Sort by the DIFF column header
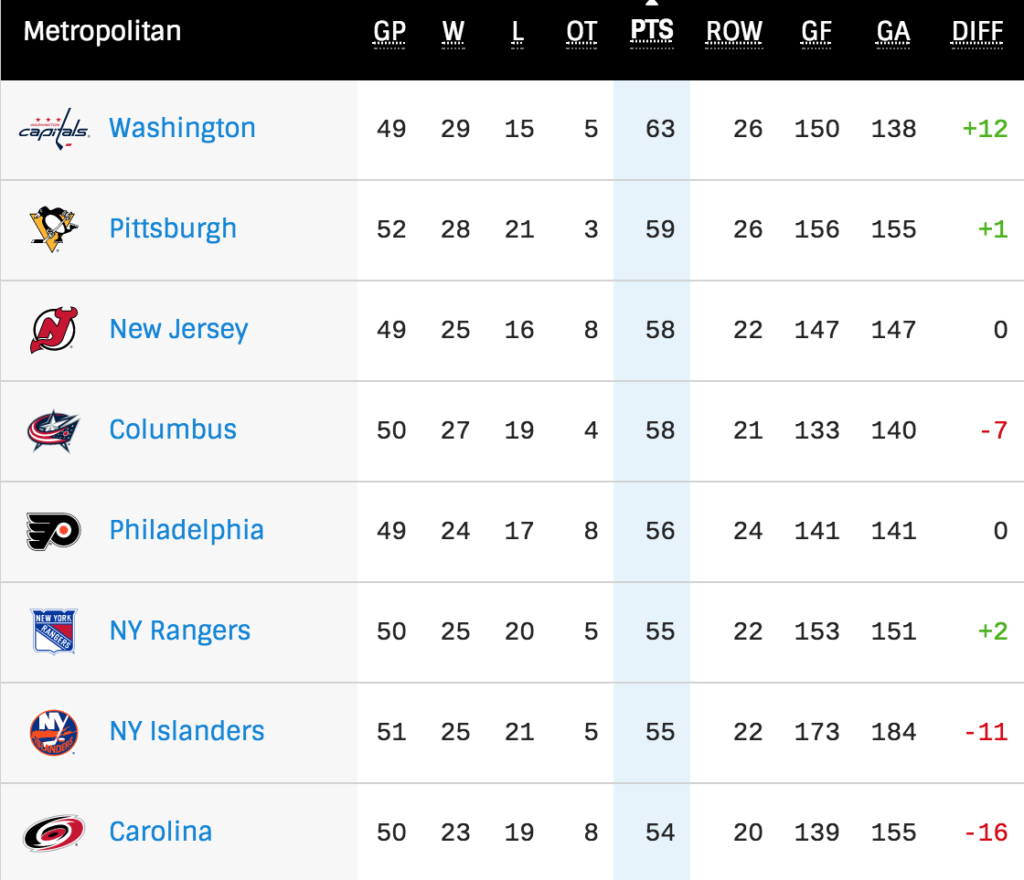 tap(977, 32)
